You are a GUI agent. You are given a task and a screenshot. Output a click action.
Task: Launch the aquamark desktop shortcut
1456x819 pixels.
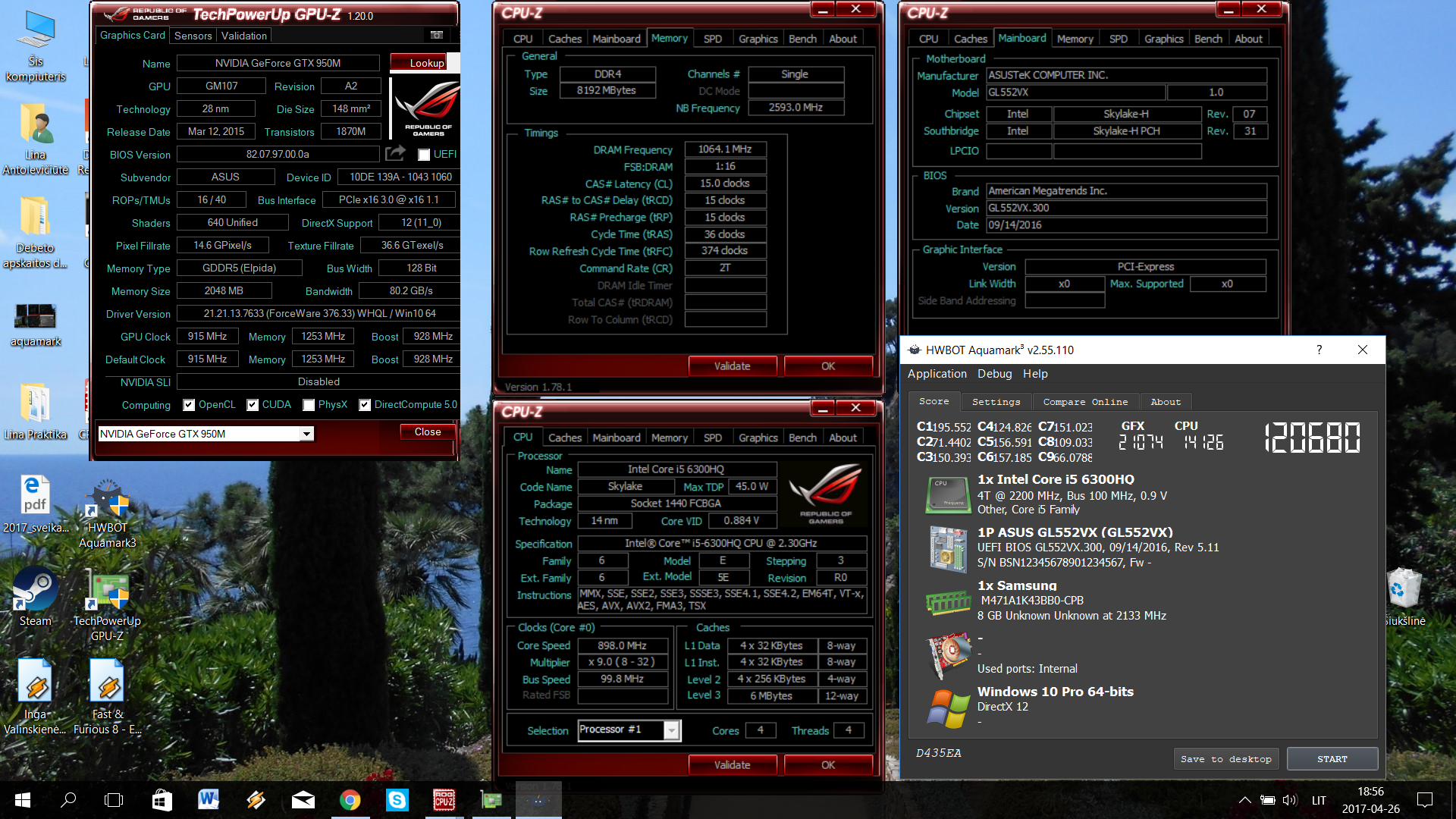(x=36, y=325)
